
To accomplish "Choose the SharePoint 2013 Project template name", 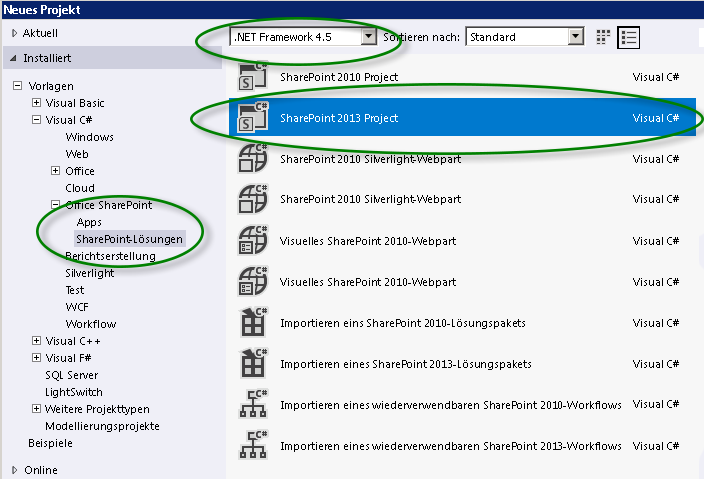I will point(339,118).
